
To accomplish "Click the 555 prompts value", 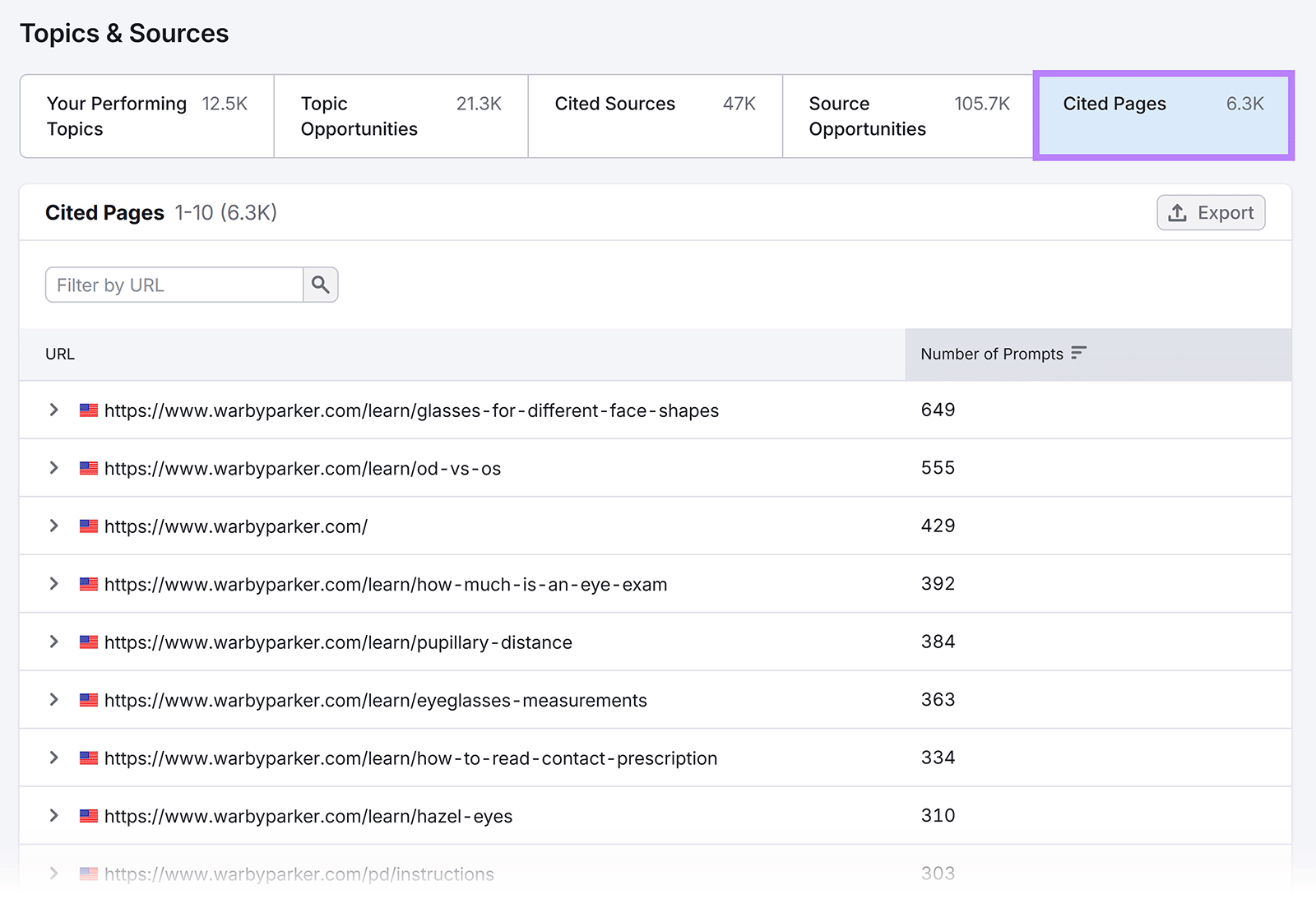I will [938, 468].
